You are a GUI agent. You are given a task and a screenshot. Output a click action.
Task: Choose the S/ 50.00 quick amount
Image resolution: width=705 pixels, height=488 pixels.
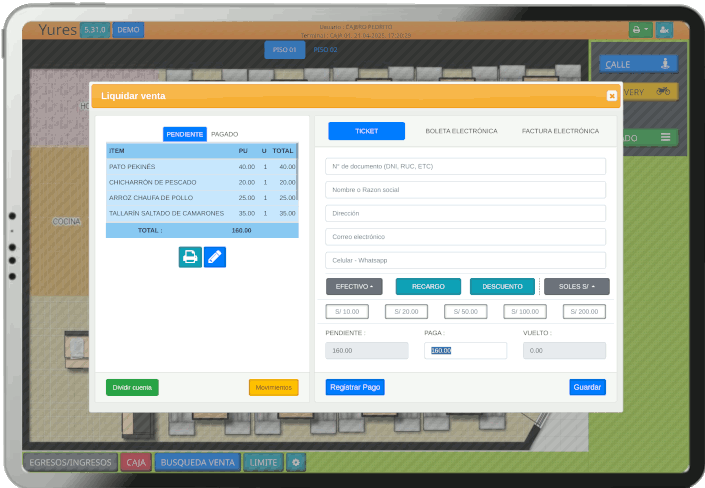(x=465, y=312)
